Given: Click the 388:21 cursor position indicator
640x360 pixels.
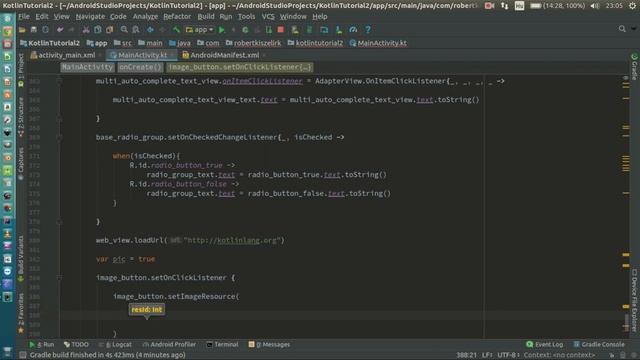Looking at the screenshot, I should click(x=466, y=355).
